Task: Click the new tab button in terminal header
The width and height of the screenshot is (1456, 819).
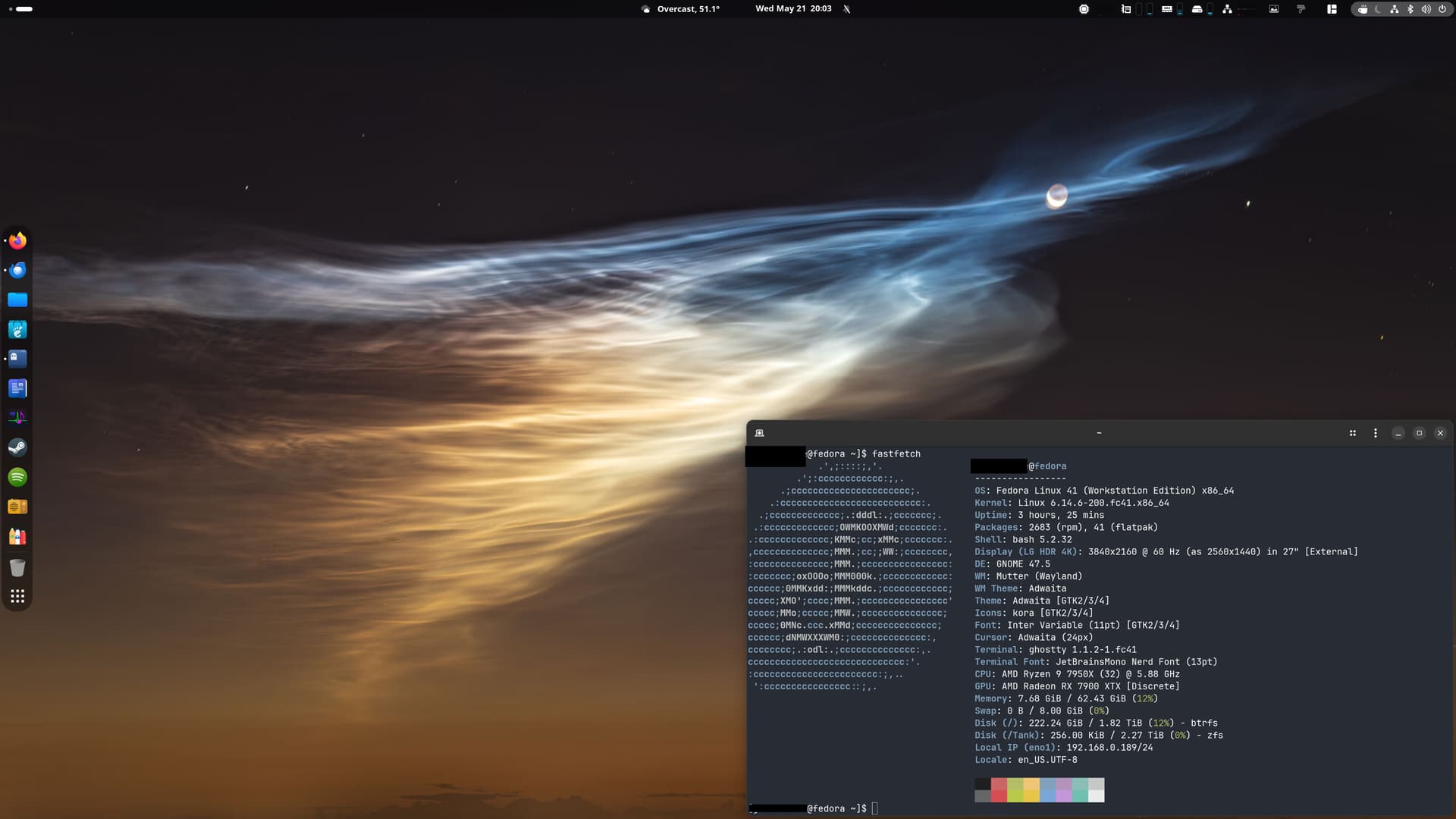Action: (x=759, y=433)
